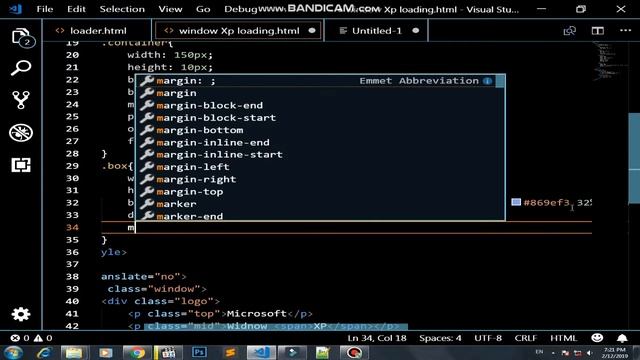Click the Open Changes editor action icon
This screenshot has width=640, height=360.
click(x=569, y=31)
